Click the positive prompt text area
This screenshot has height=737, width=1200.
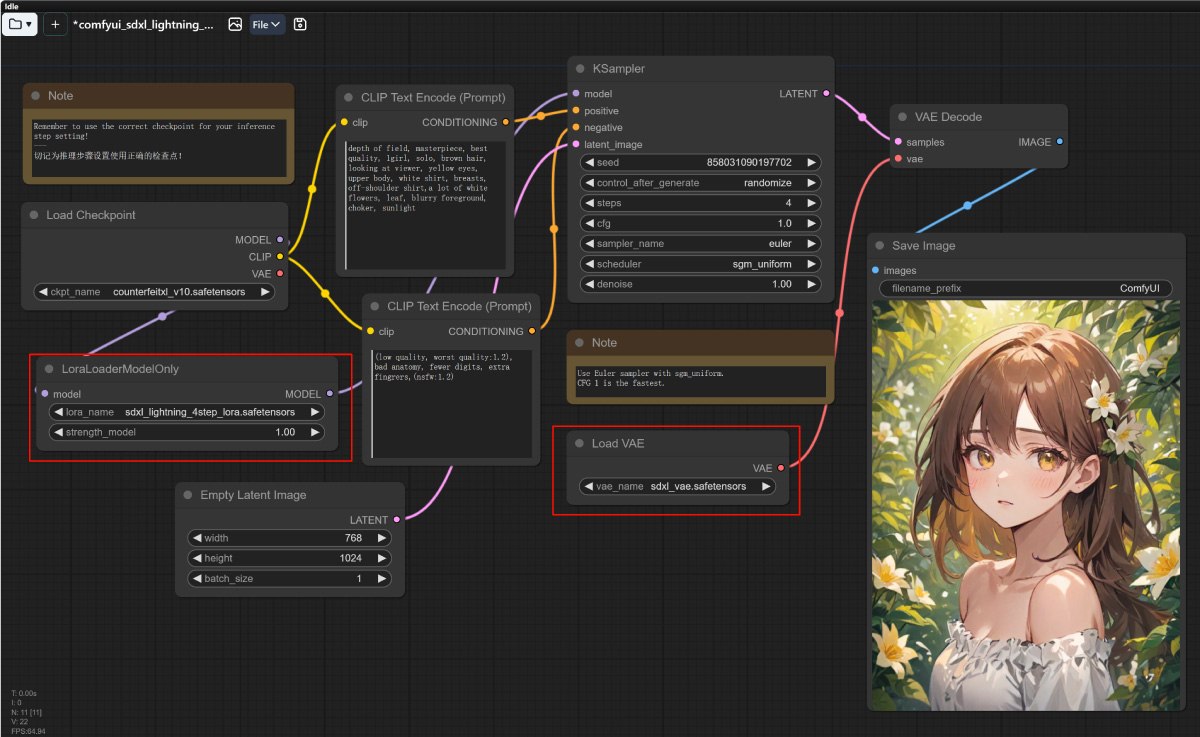click(x=424, y=205)
